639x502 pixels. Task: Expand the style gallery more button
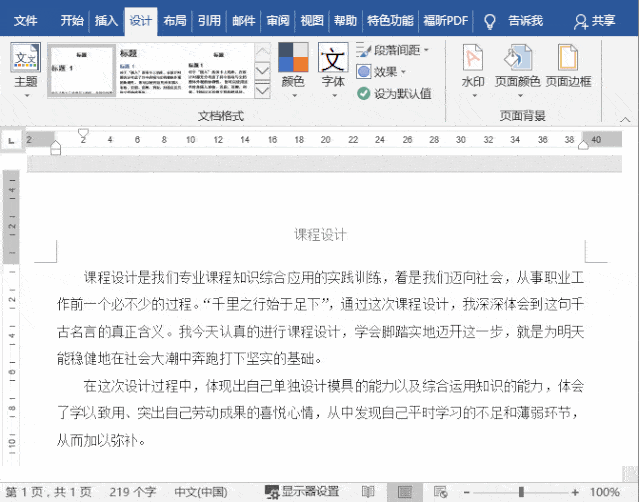coord(262,89)
